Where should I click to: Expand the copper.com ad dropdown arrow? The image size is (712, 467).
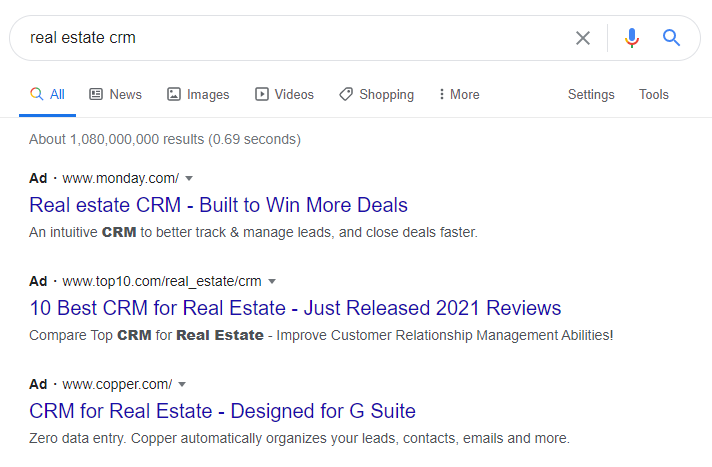click(182, 384)
